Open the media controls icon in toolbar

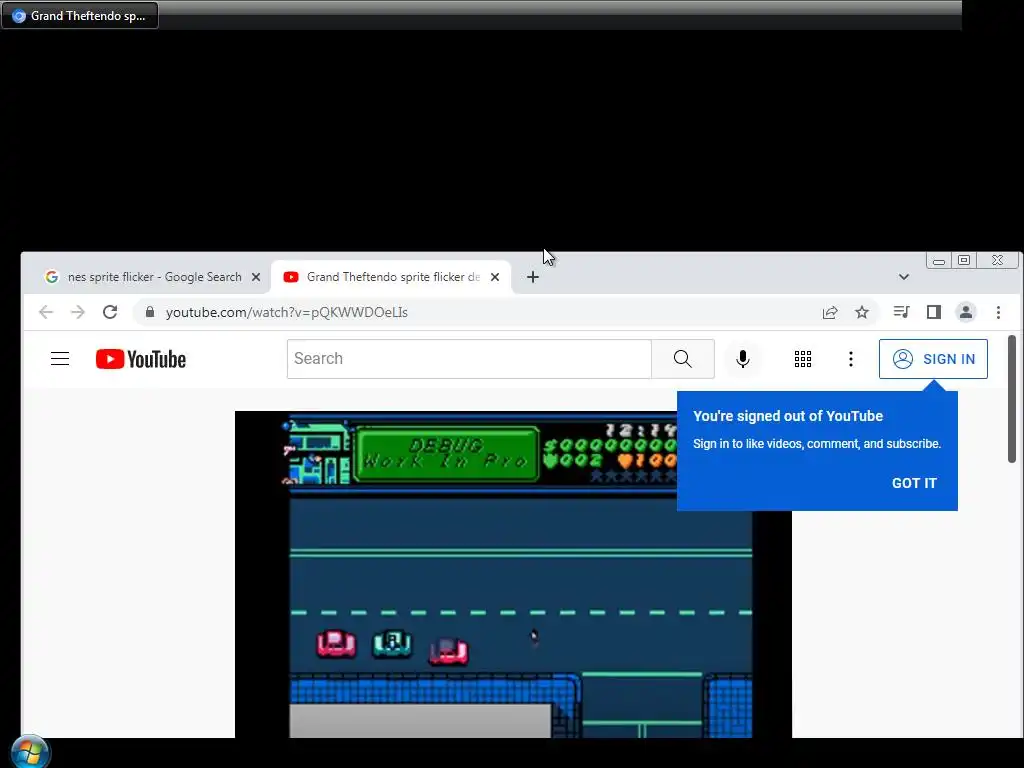901,312
